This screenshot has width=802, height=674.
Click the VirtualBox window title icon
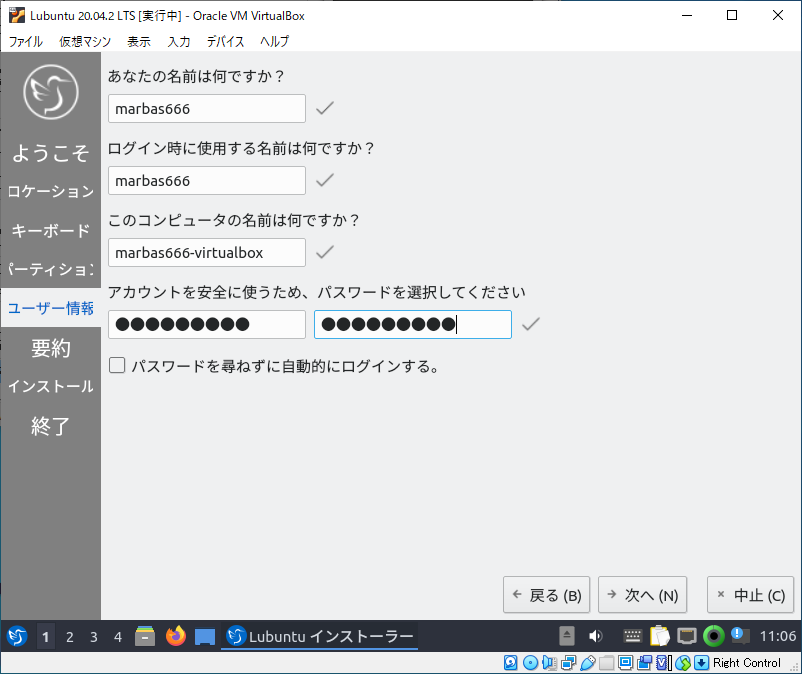click(17, 15)
